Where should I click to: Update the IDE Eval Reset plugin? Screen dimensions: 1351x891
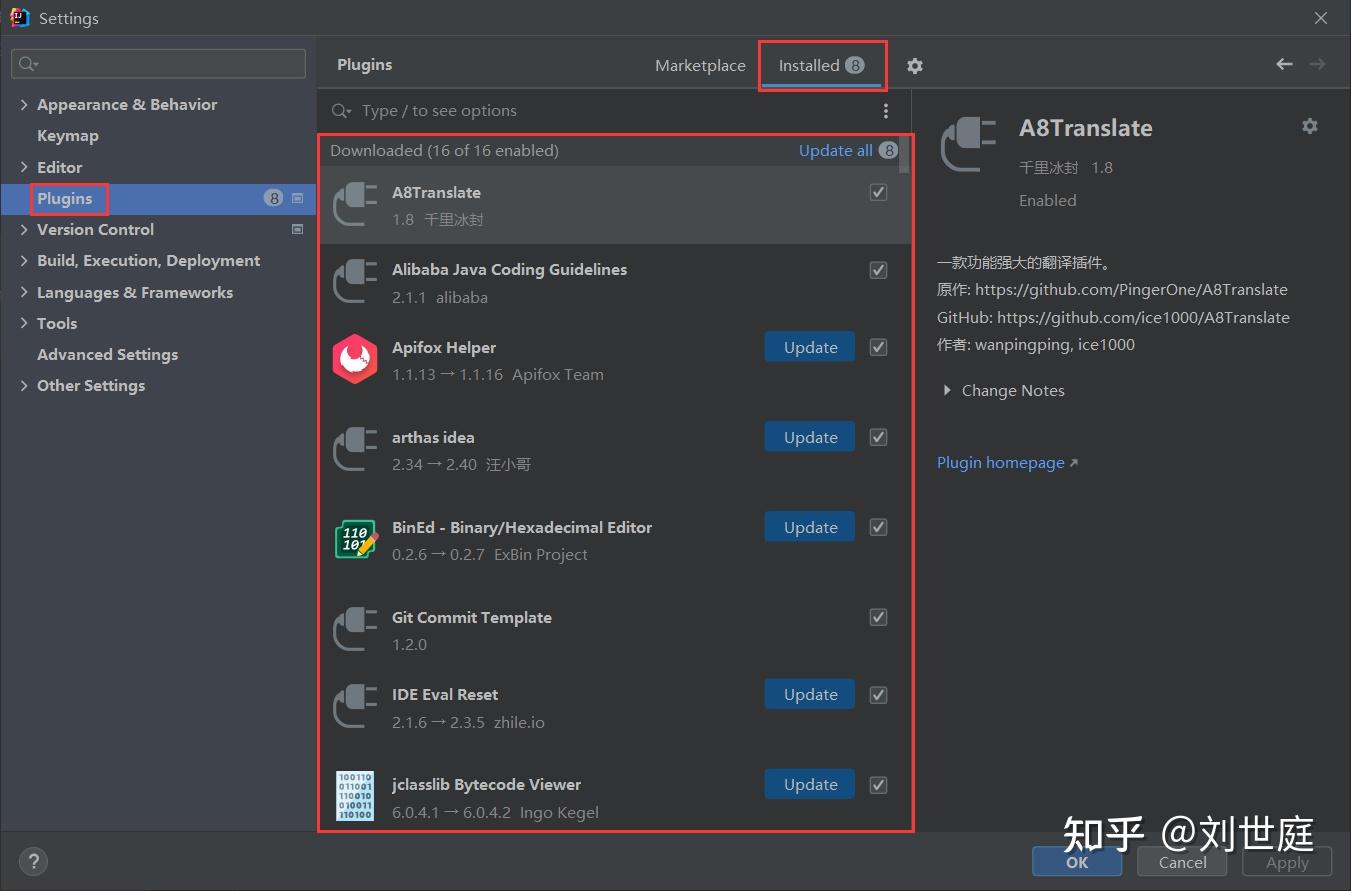(x=810, y=694)
